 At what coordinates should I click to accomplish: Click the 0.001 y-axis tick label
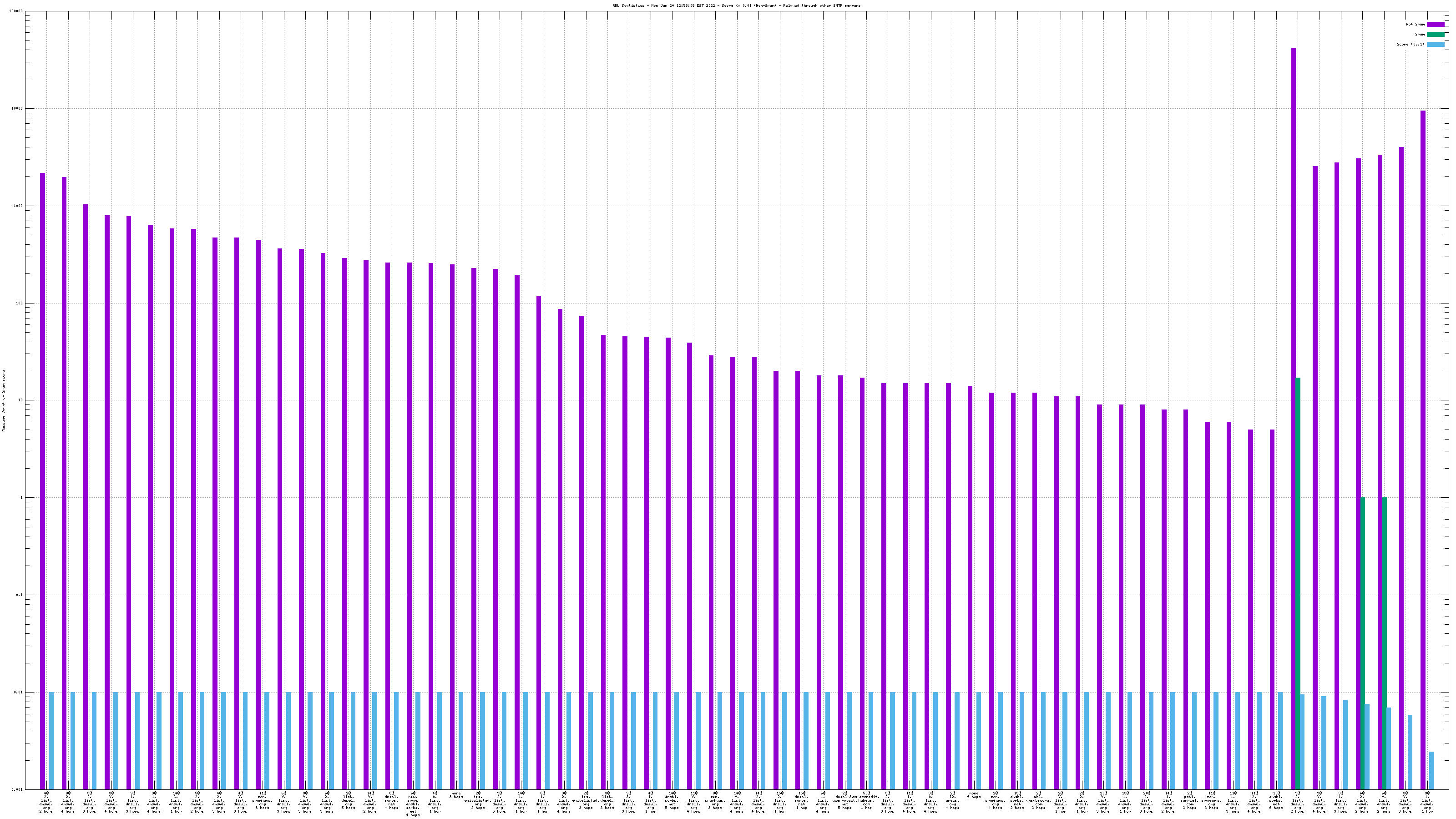16,789
